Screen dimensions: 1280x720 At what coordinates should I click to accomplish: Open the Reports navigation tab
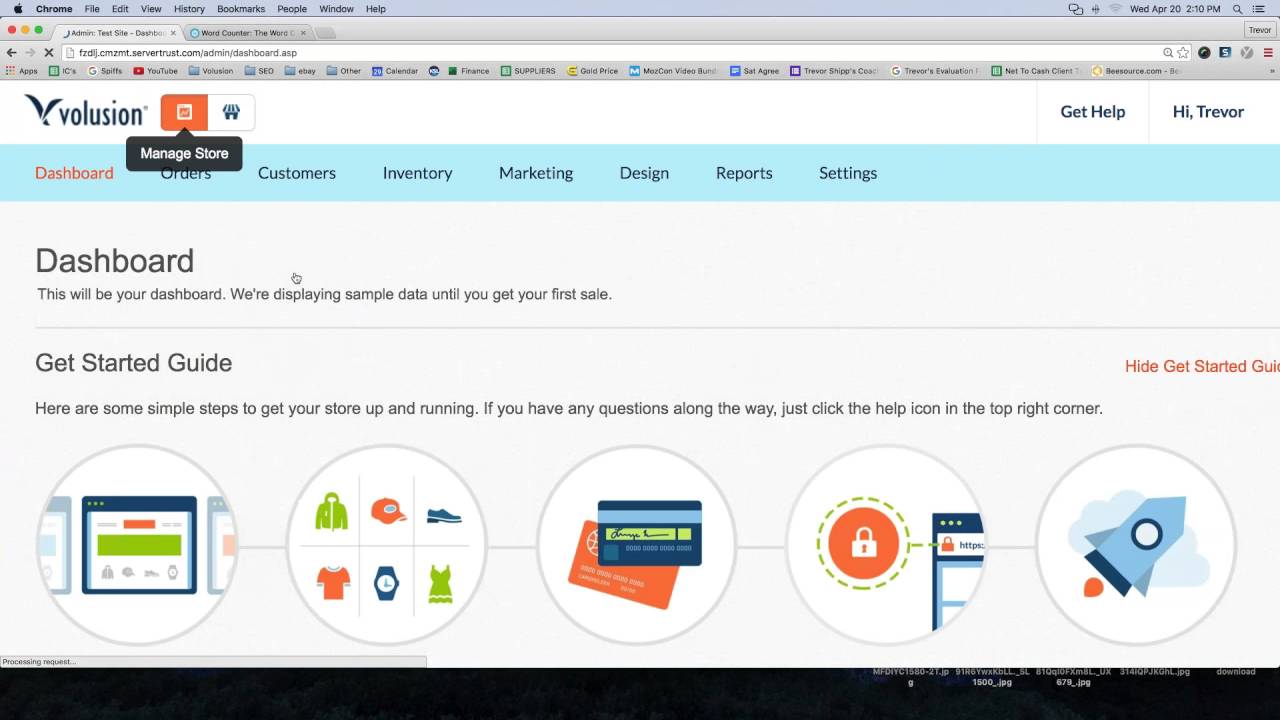click(x=744, y=173)
